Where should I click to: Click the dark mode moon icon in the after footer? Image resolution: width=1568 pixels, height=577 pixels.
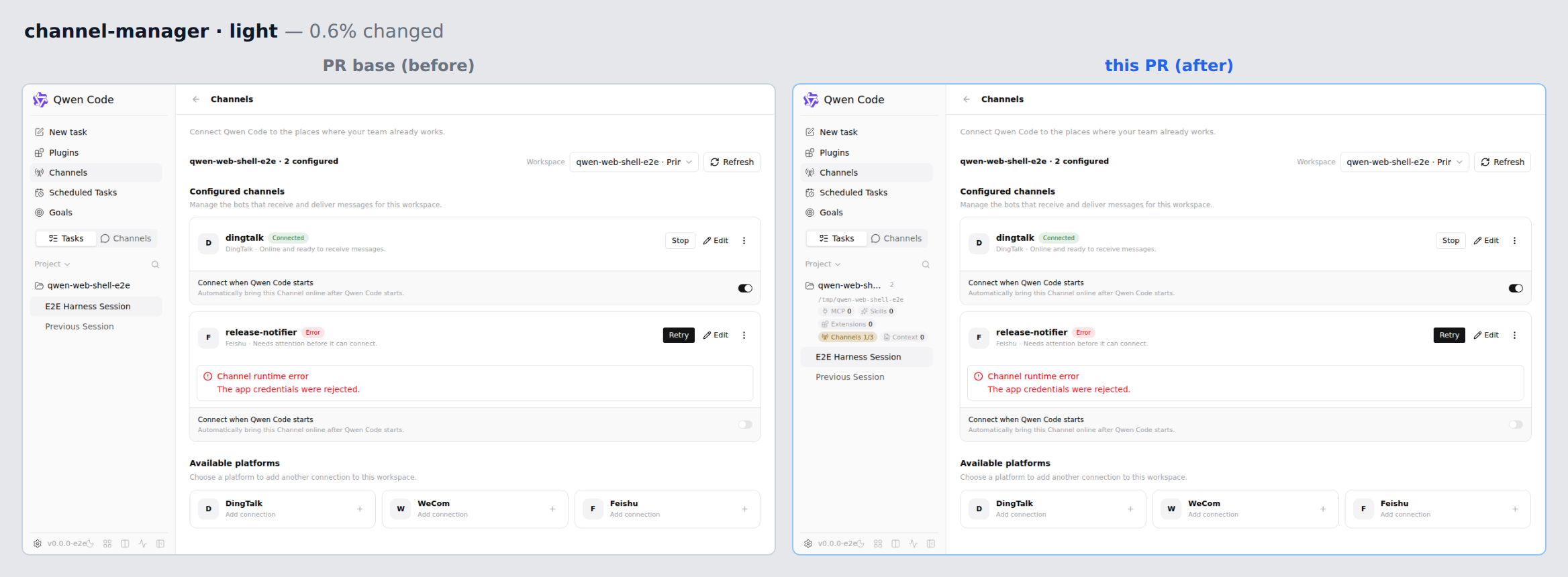coord(861,543)
